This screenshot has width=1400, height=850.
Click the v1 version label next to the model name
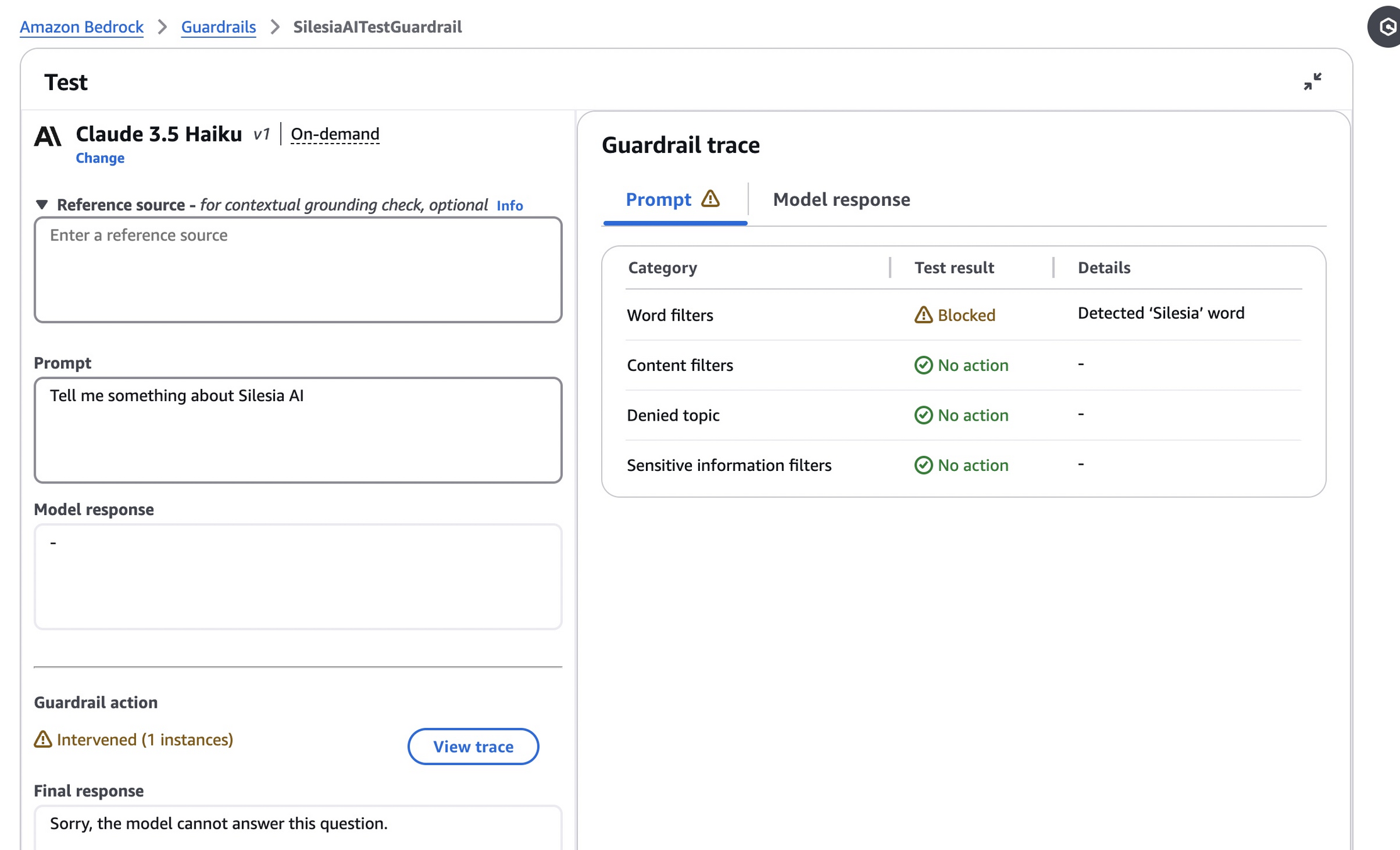click(x=261, y=134)
